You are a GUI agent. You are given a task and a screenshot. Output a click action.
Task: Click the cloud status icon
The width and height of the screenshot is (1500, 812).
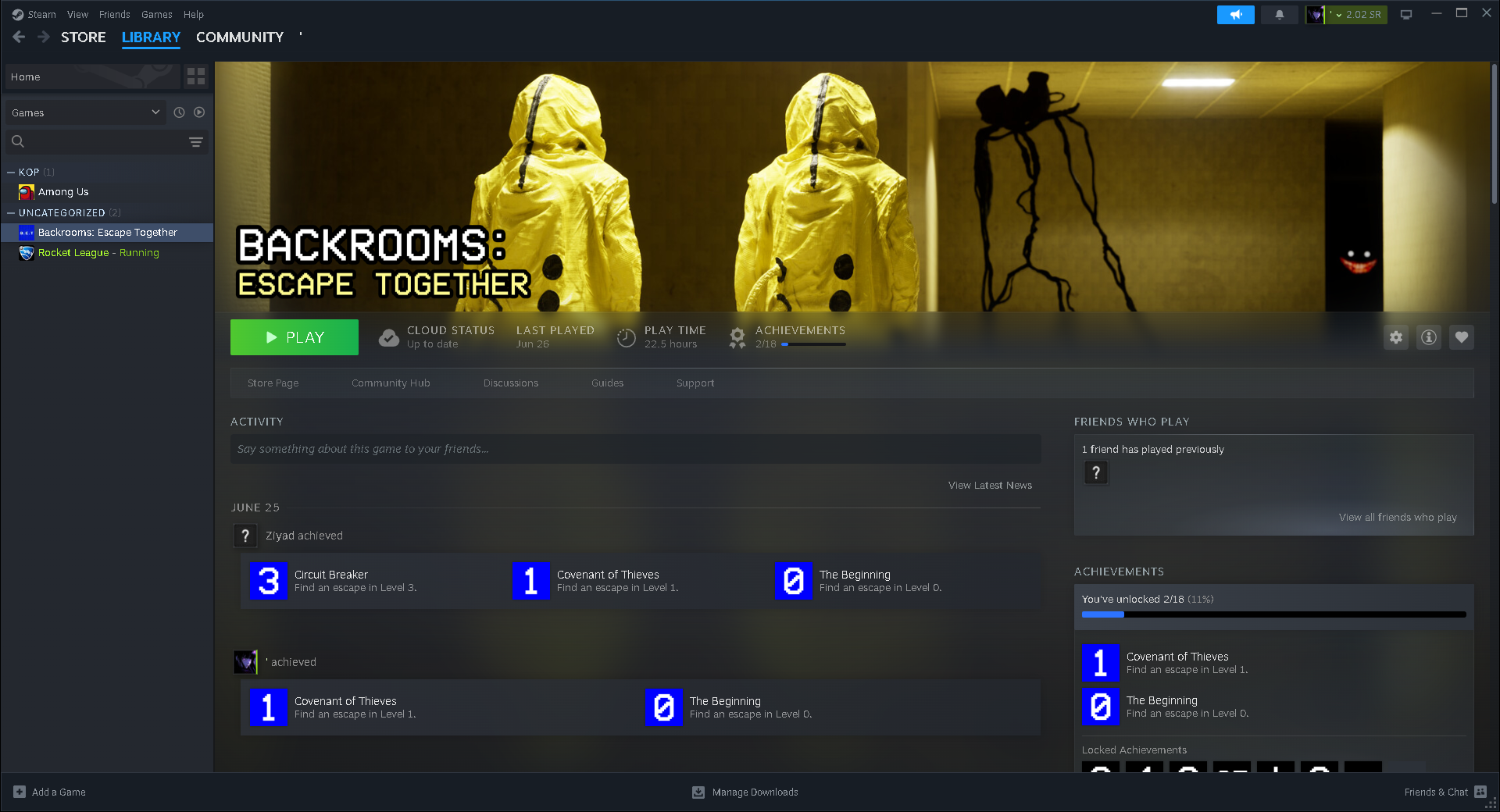coord(388,337)
